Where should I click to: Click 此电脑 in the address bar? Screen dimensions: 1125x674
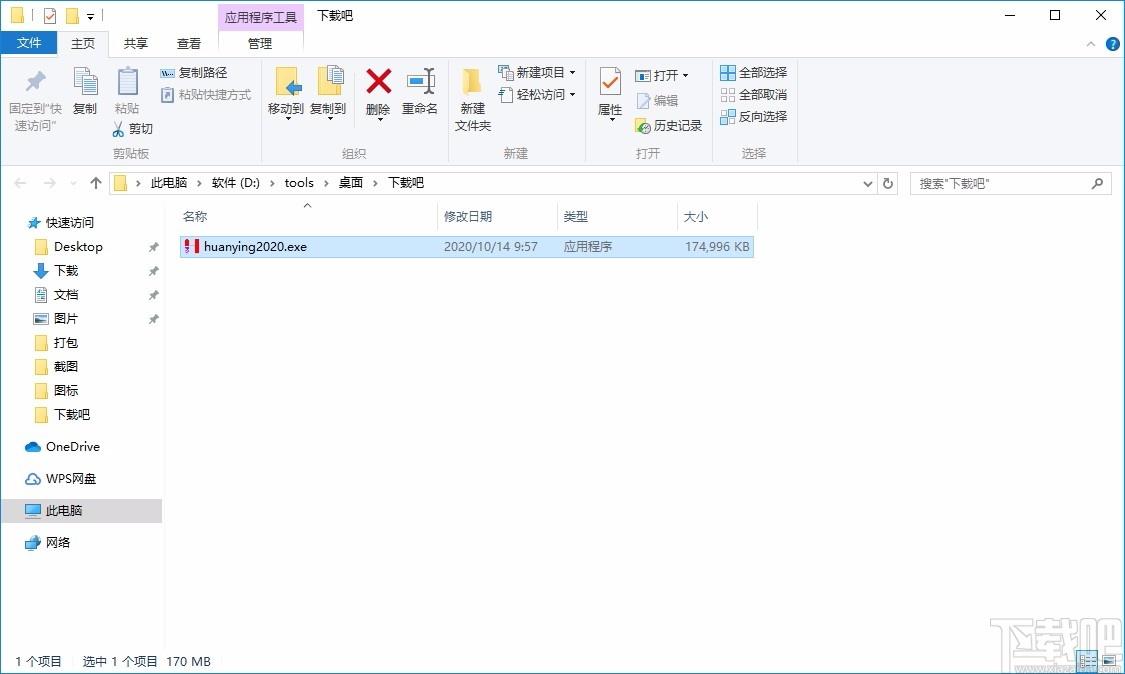click(x=169, y=183)
